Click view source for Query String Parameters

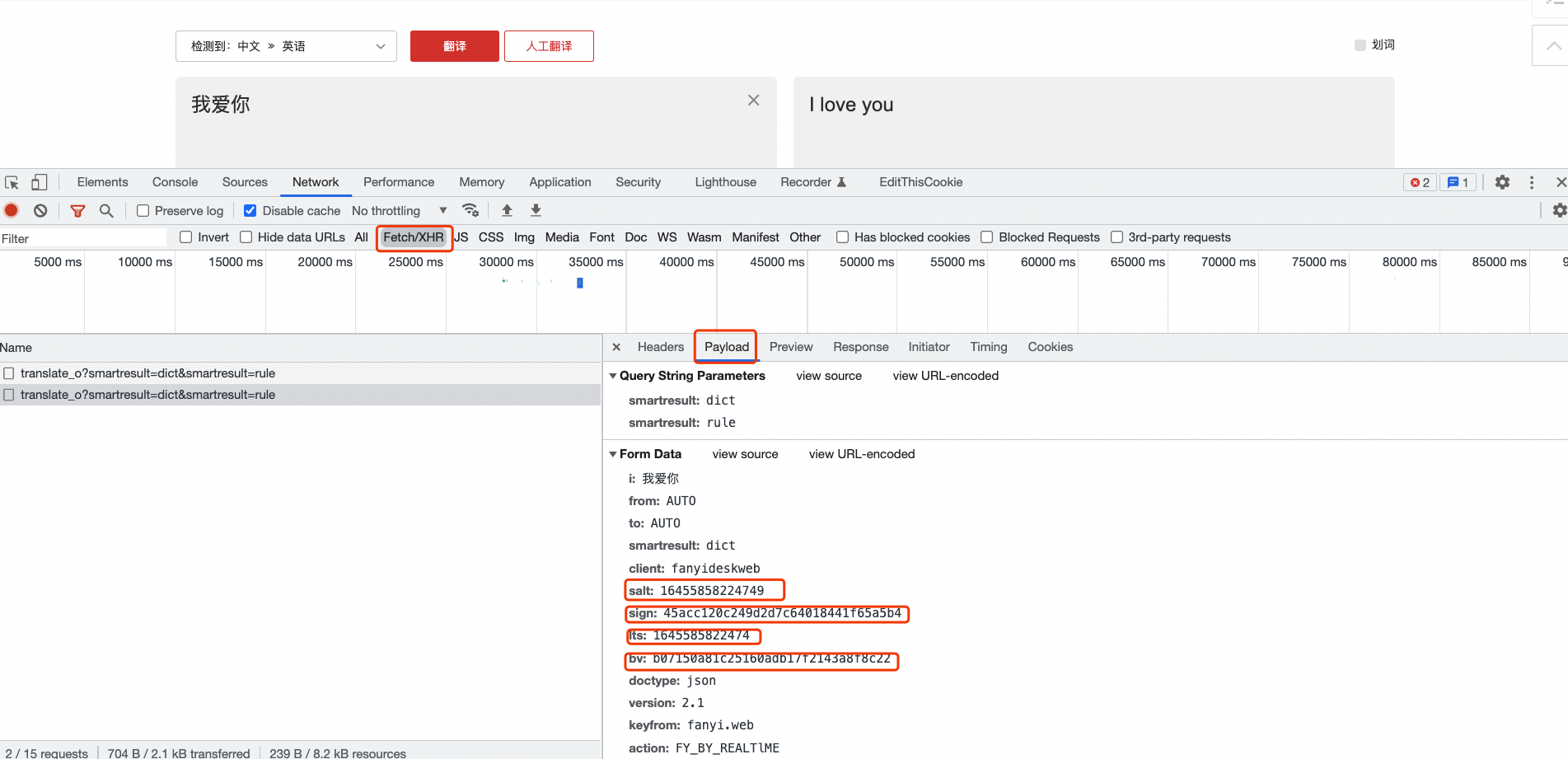tap(829, 376)
